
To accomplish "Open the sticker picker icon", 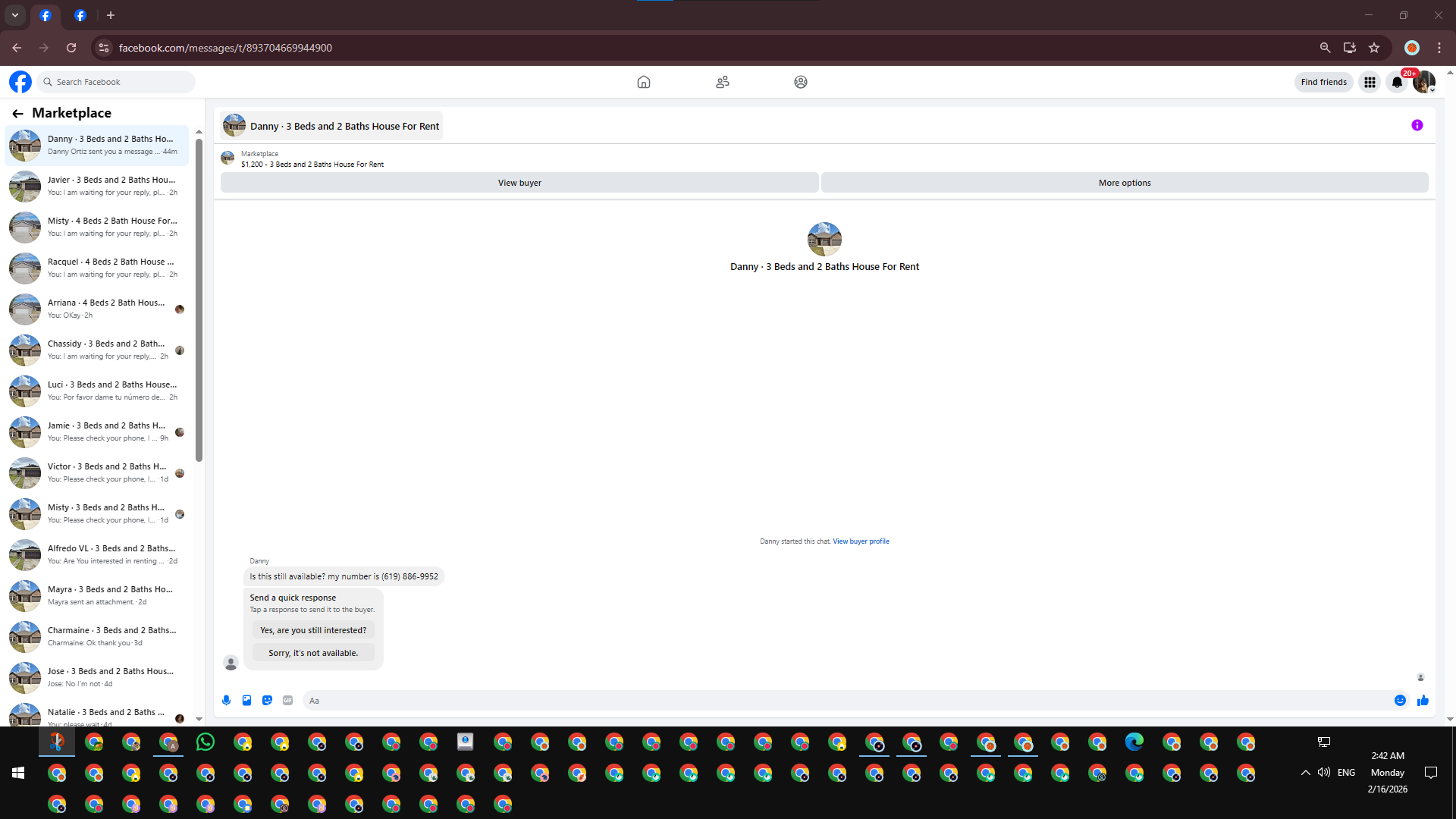I will (267, 700).
